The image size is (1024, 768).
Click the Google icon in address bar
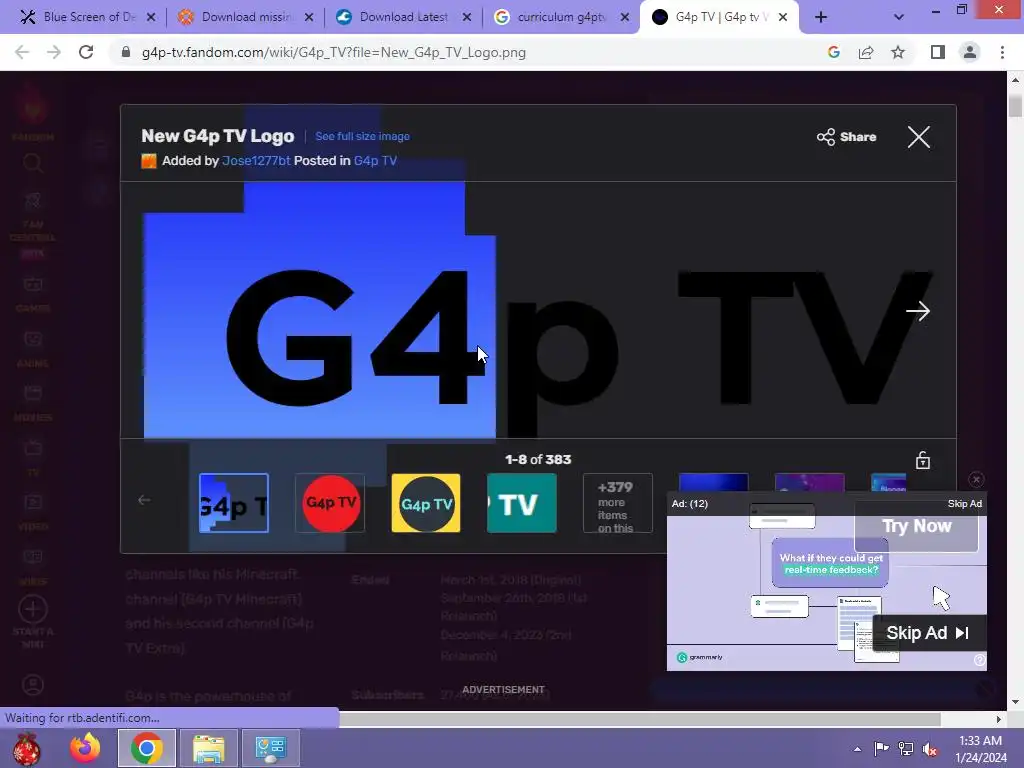coord(834,52)
